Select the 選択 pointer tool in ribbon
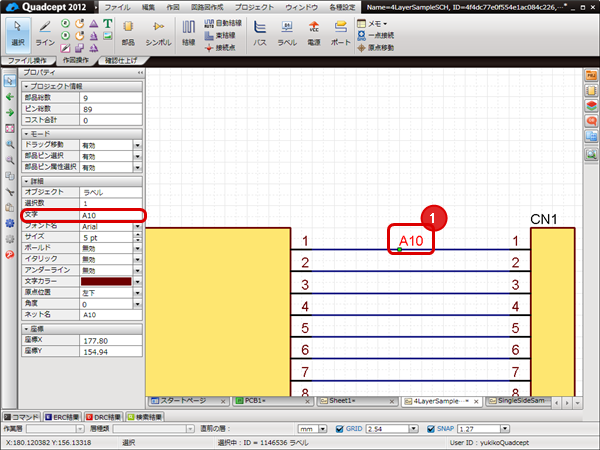Image resolution: width=600 pixels, height=450 pixels. coord(18,34)
